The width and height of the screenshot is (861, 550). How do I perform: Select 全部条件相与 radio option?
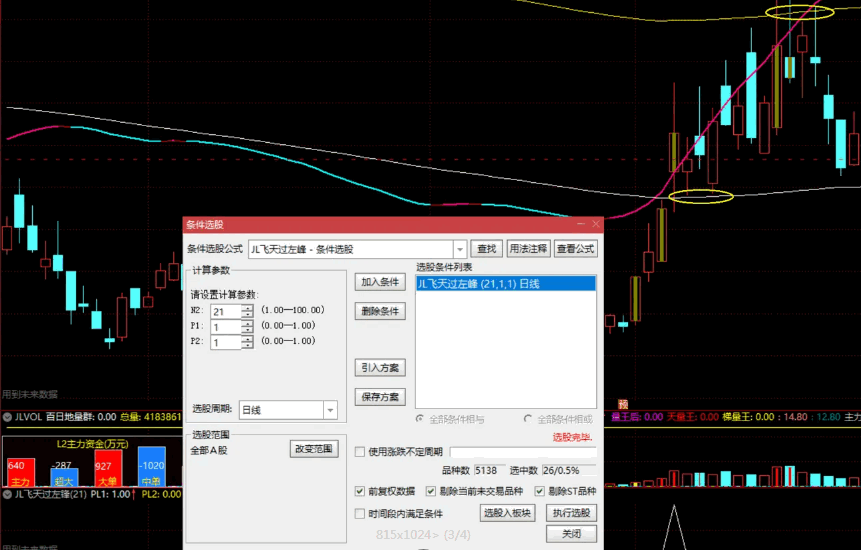(420, 419)
